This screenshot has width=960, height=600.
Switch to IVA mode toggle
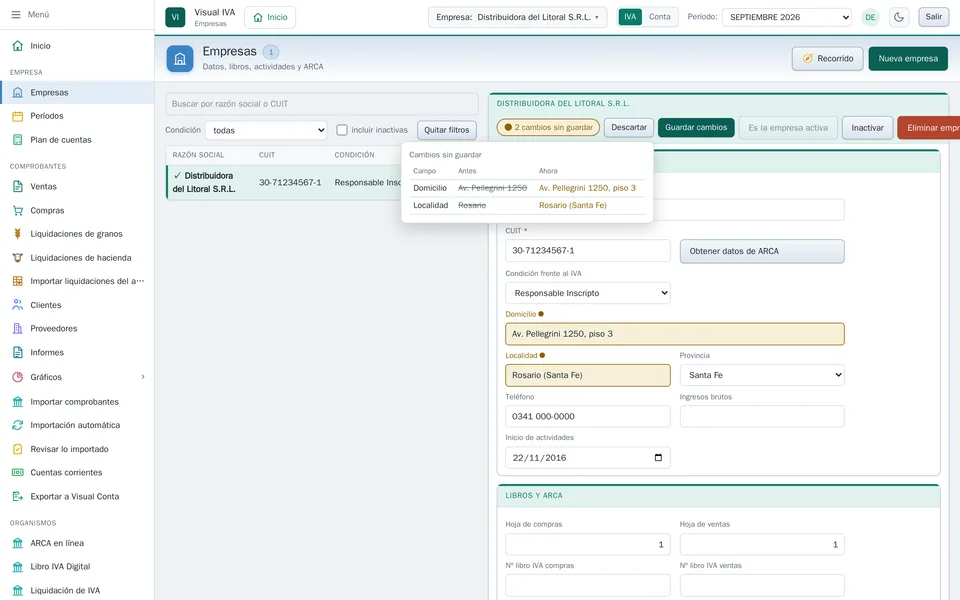pos(630,17)
